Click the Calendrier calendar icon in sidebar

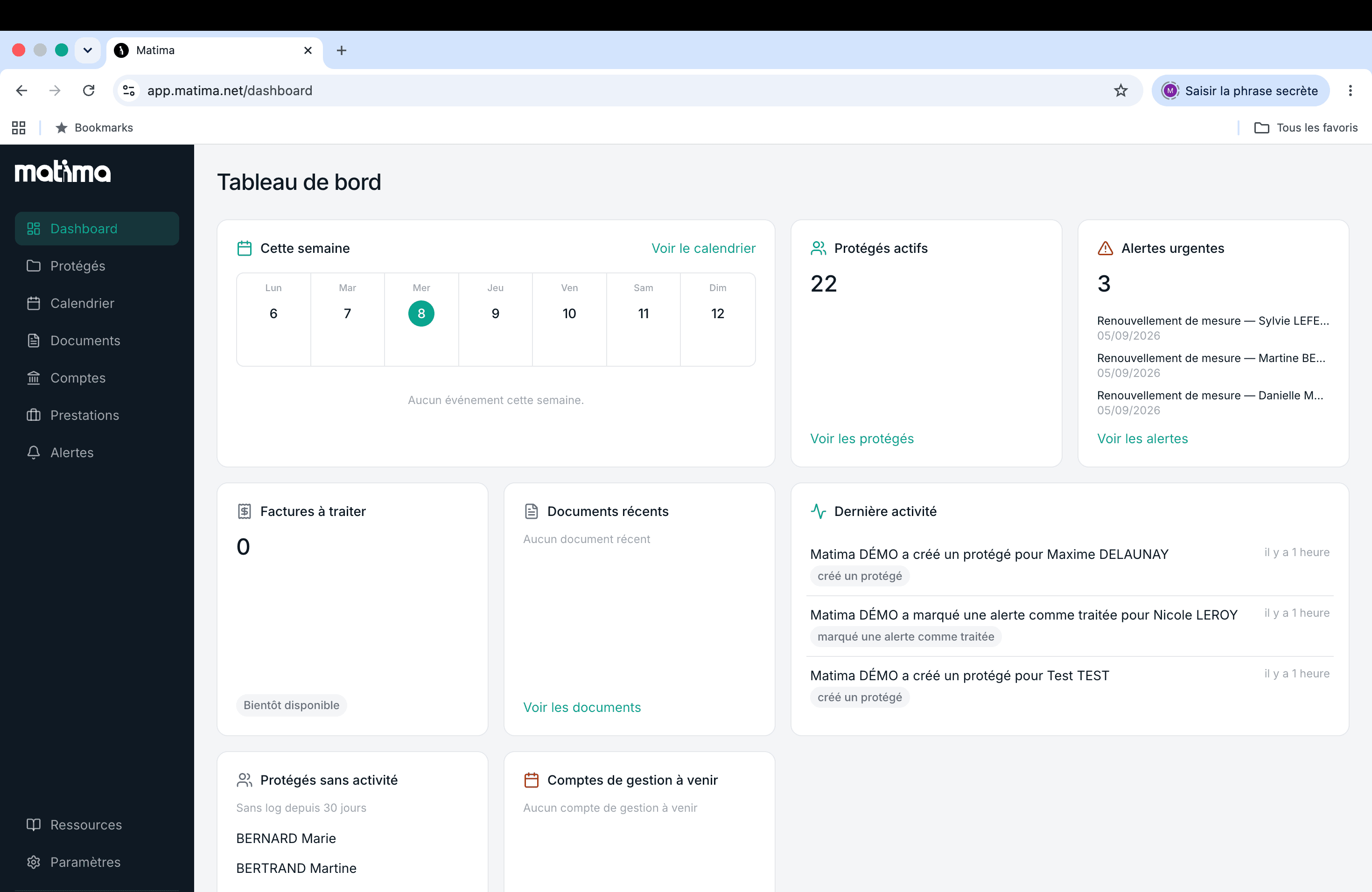pos(34,303)
